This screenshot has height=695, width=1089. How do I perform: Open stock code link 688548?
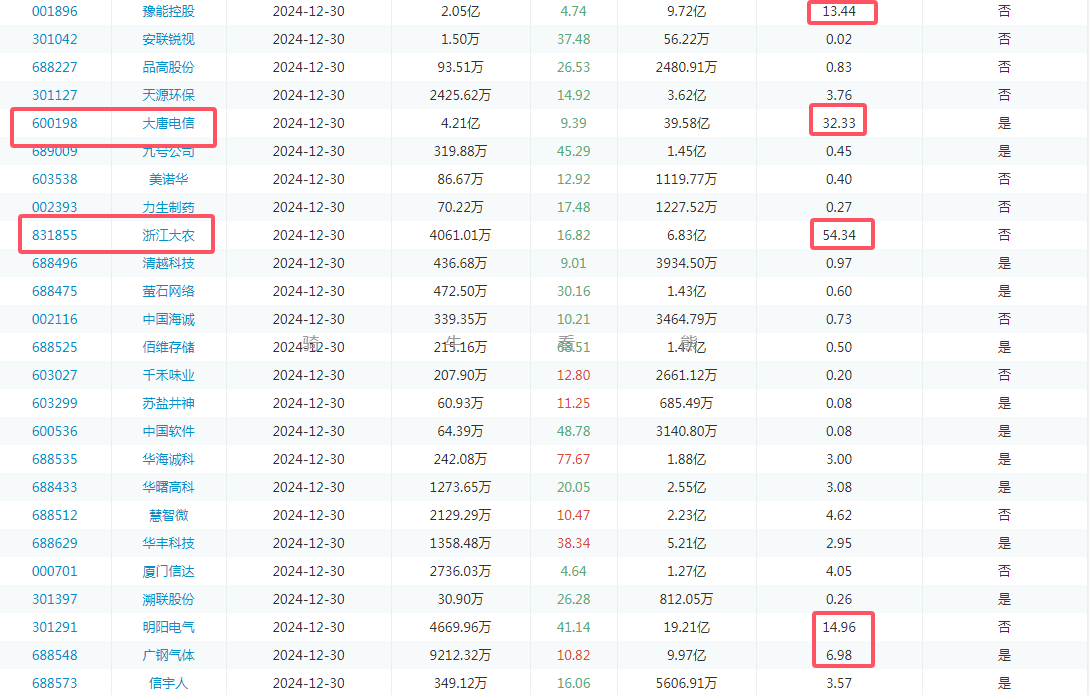54,655
